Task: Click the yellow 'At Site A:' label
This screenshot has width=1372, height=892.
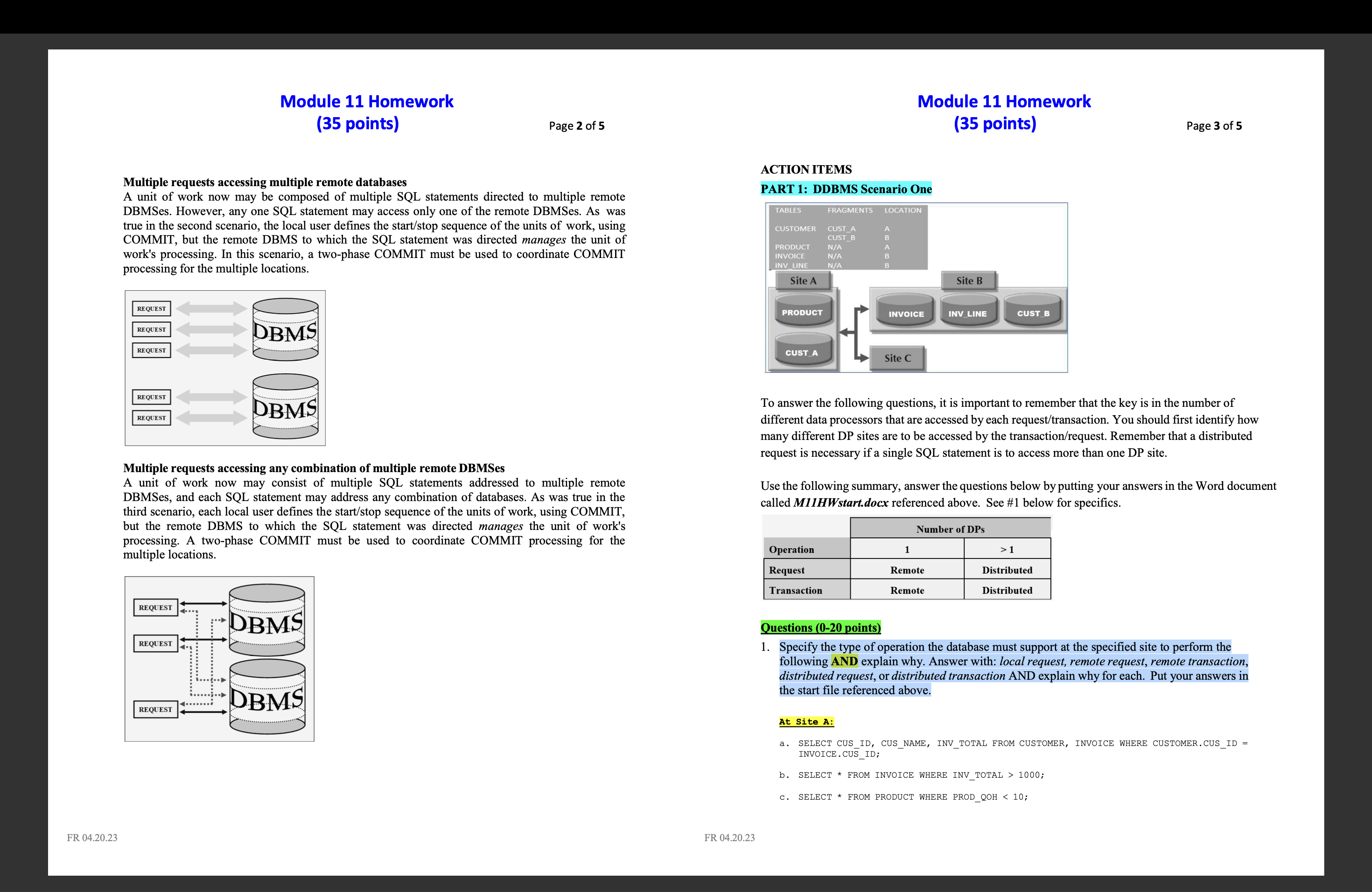Action: pyautogui.click(x=805, y=721)
